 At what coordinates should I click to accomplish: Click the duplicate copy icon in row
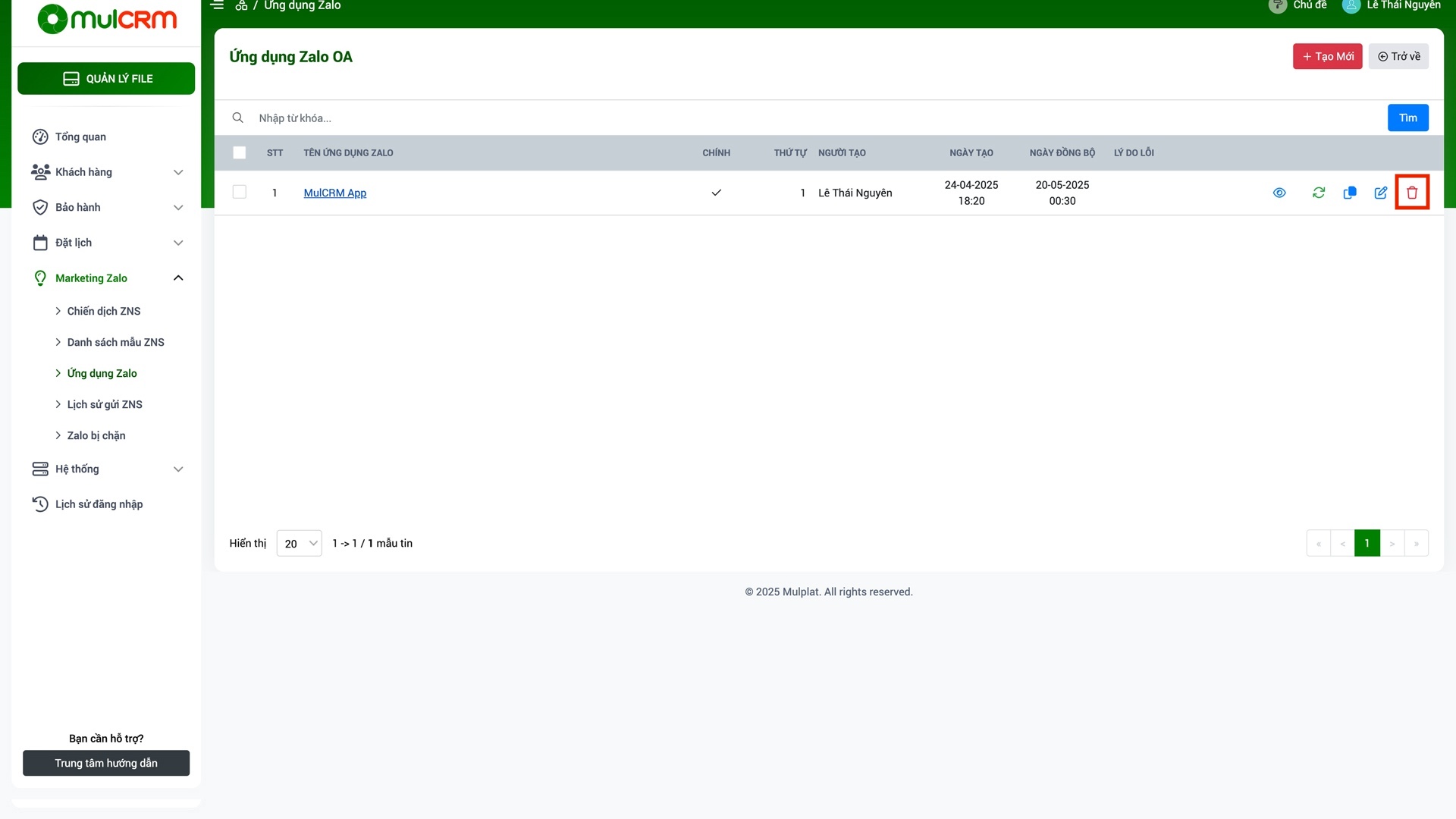coord(1349,193)
